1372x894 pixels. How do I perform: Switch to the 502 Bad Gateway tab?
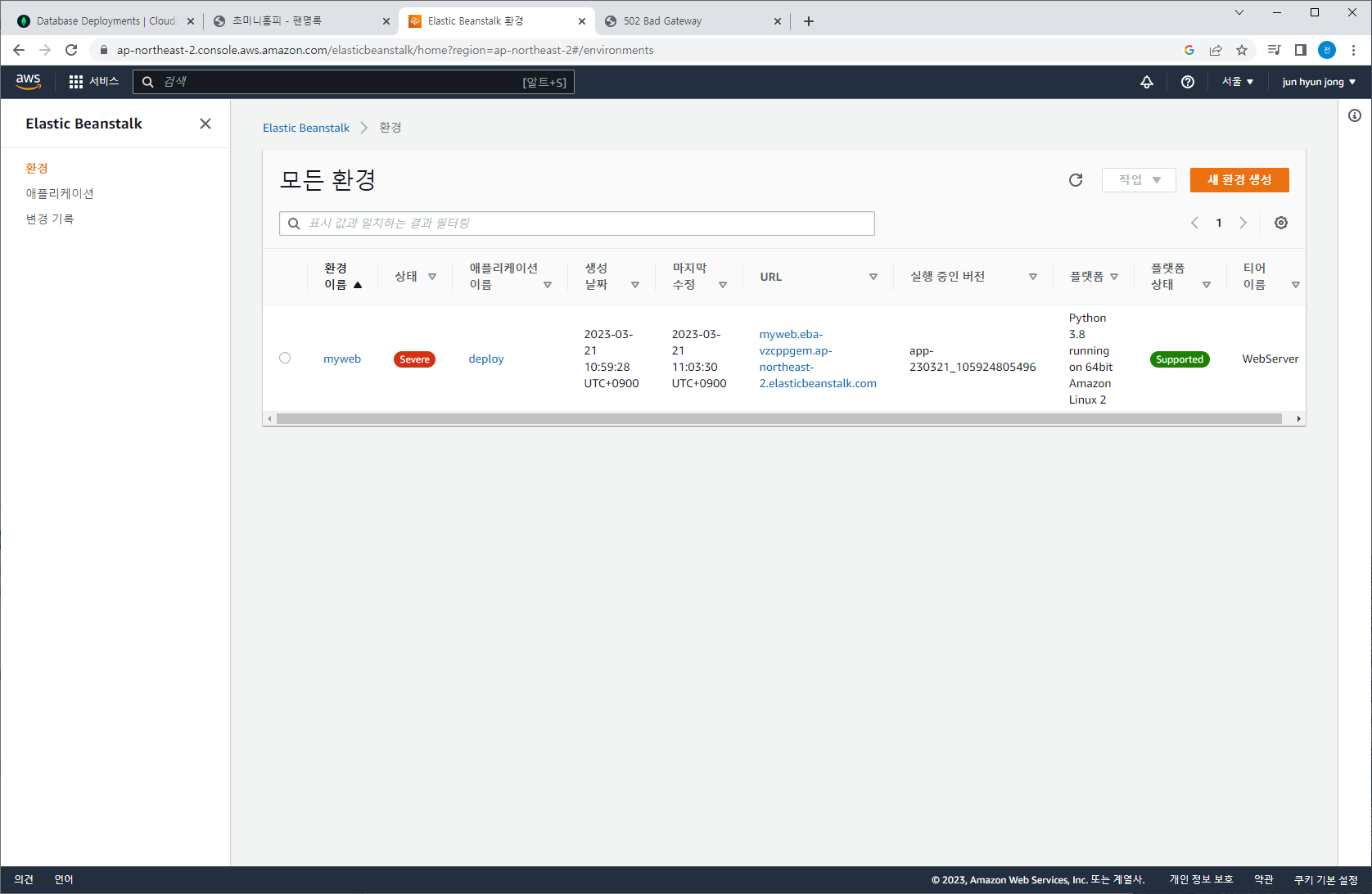point(692,21)
